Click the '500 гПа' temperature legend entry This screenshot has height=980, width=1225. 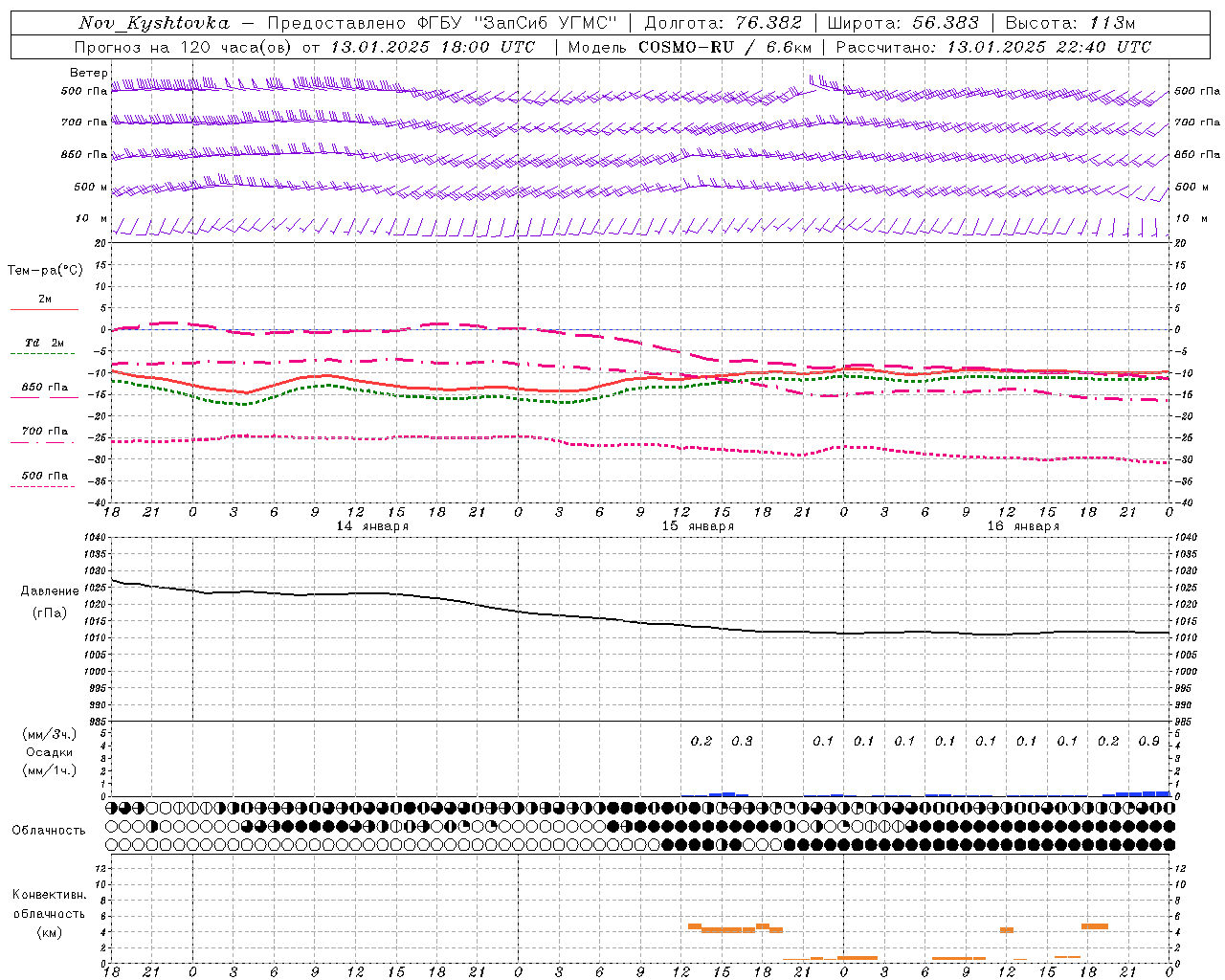tap(45, 476)
